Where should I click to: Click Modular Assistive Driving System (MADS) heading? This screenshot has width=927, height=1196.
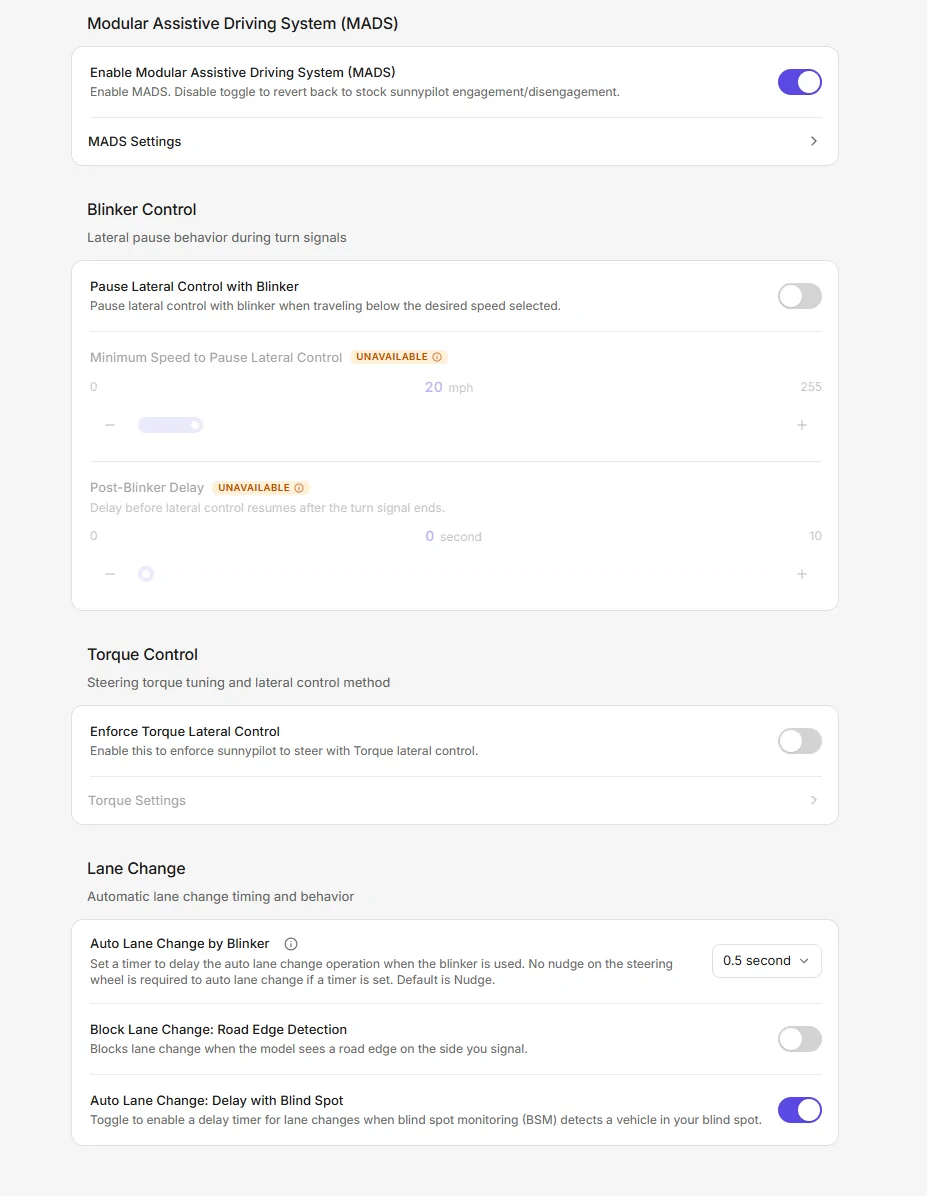point(243,24)
